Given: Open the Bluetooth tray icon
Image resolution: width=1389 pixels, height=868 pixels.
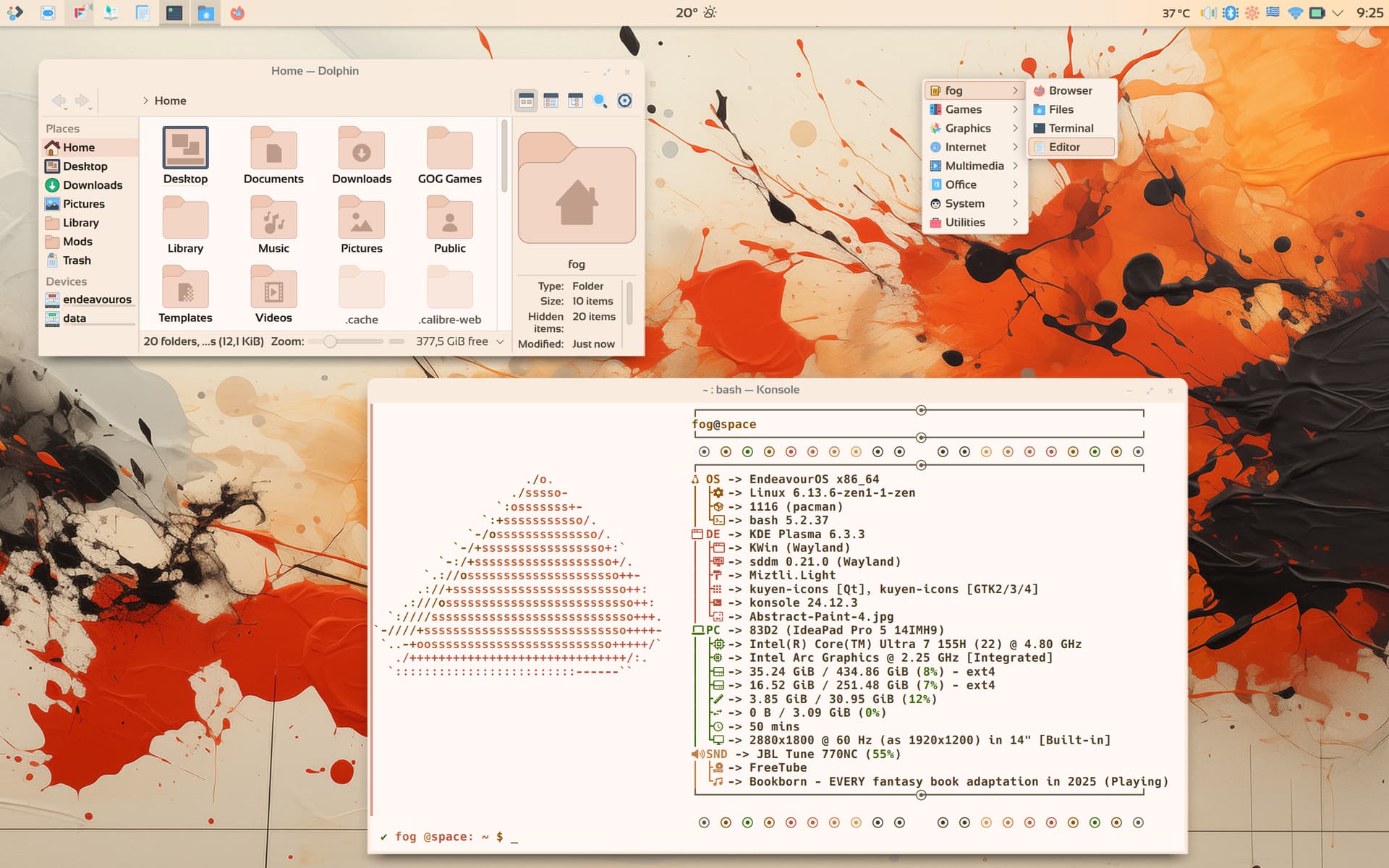Looking at the screenshot, I should 1230,13.
